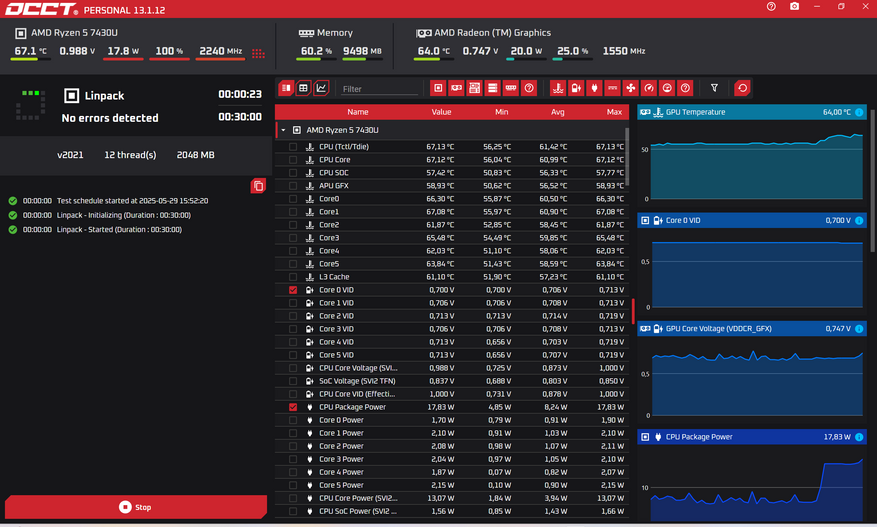Screen dimensions: 877x527
Task: Select the GPU Temperature graph header
Action: tap(752, 112)
